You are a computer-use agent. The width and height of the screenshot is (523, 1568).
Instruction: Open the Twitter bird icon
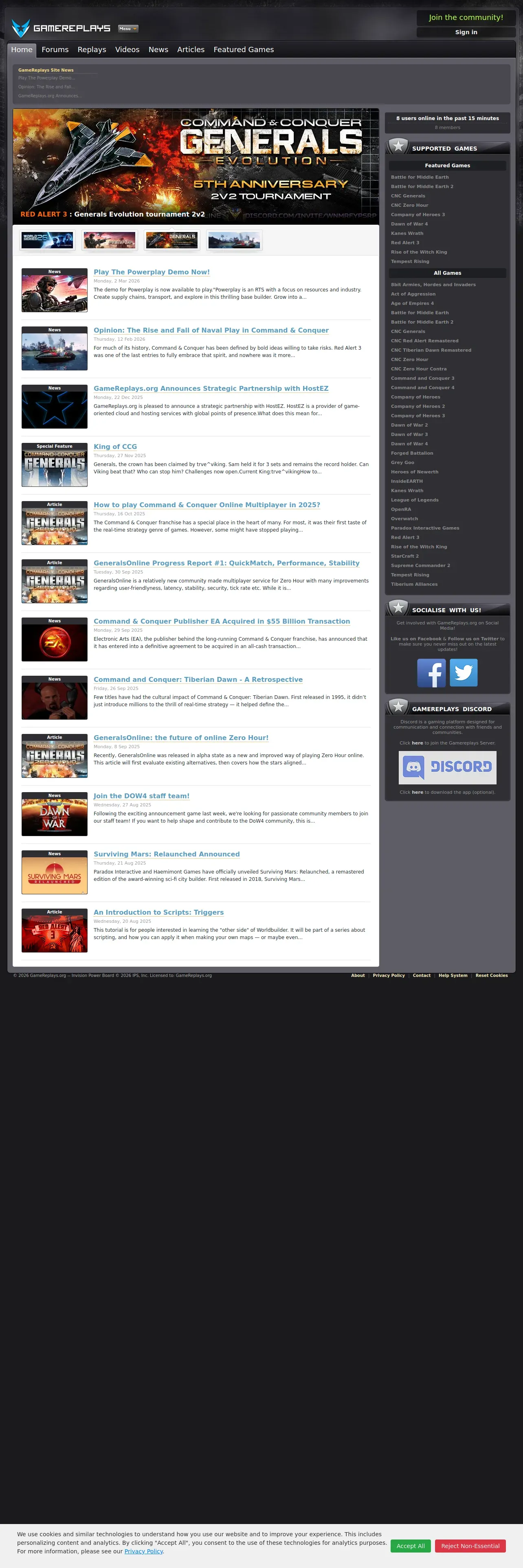coord(464,672)
